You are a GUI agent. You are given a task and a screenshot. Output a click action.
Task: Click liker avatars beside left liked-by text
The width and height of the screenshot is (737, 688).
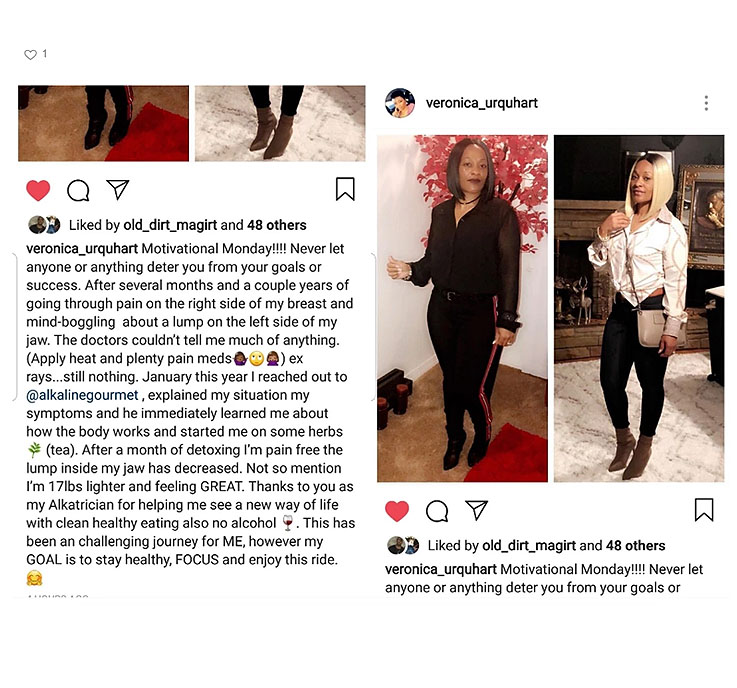pos(45,225)
